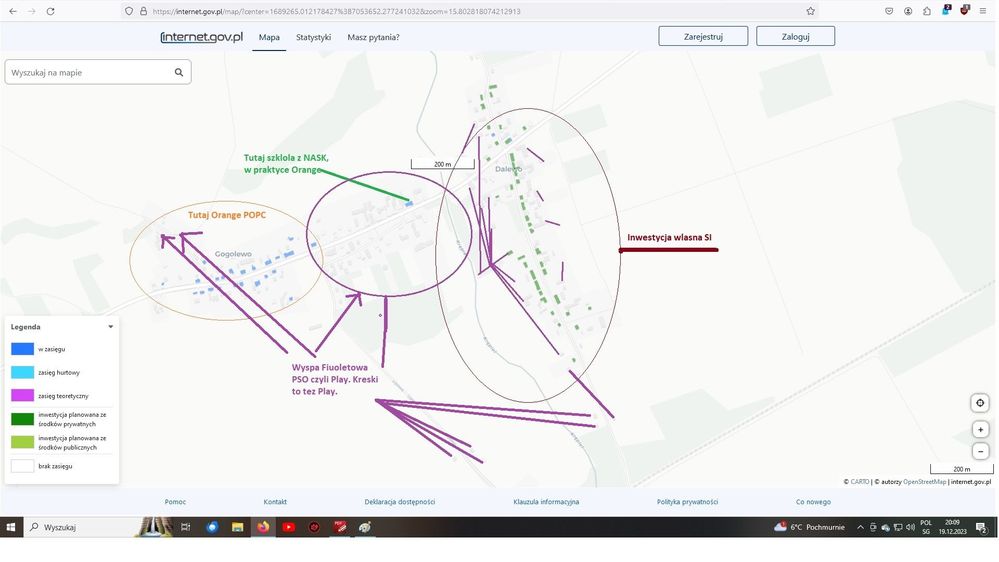Focus the 'Wyszukaj na mapie' search field
Screen dimensions: 999x562
[x=97, y=72]
